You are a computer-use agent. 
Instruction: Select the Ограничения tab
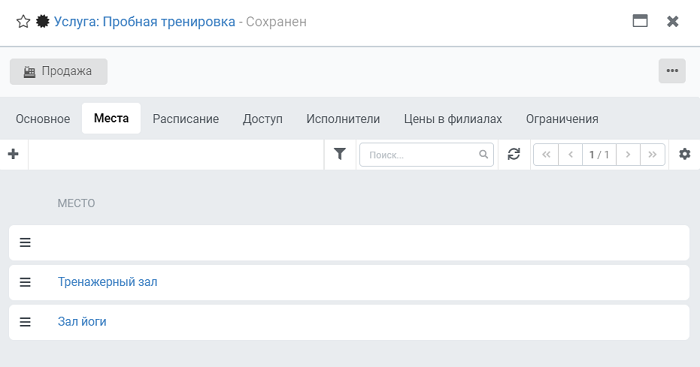tap(562, 119)
